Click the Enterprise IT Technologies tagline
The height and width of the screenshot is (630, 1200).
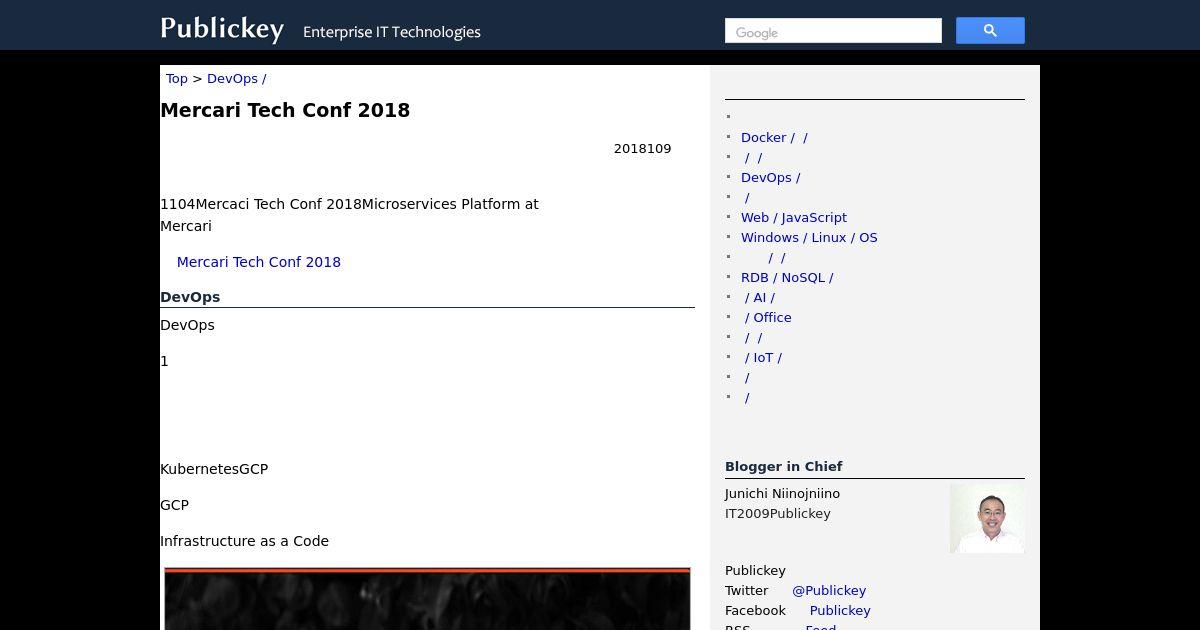(392, 32)
